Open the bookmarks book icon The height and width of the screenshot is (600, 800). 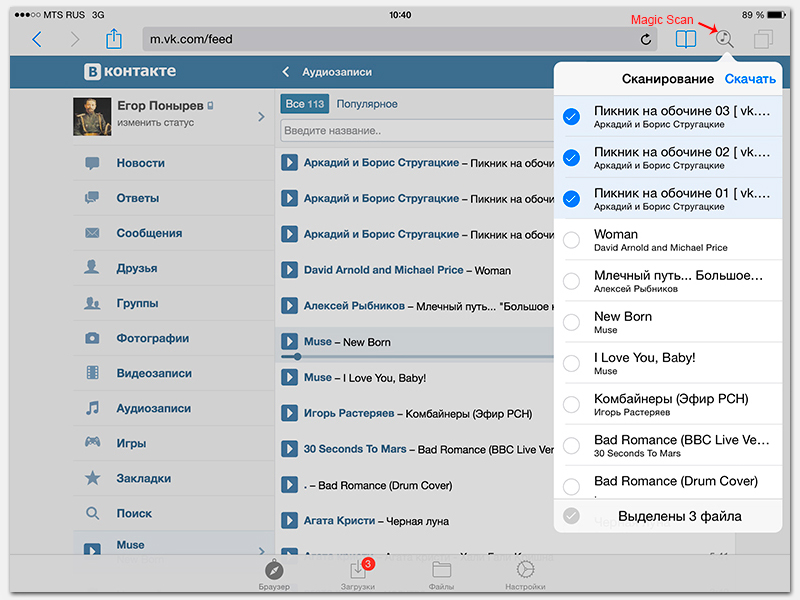[685, 40]
